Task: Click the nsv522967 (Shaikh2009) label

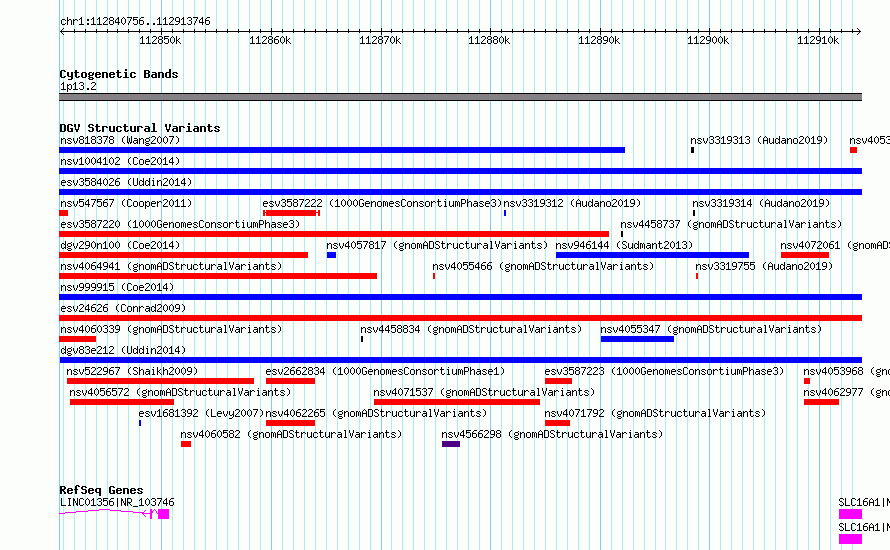Action: pyautogui.click(x=132, y=371)
